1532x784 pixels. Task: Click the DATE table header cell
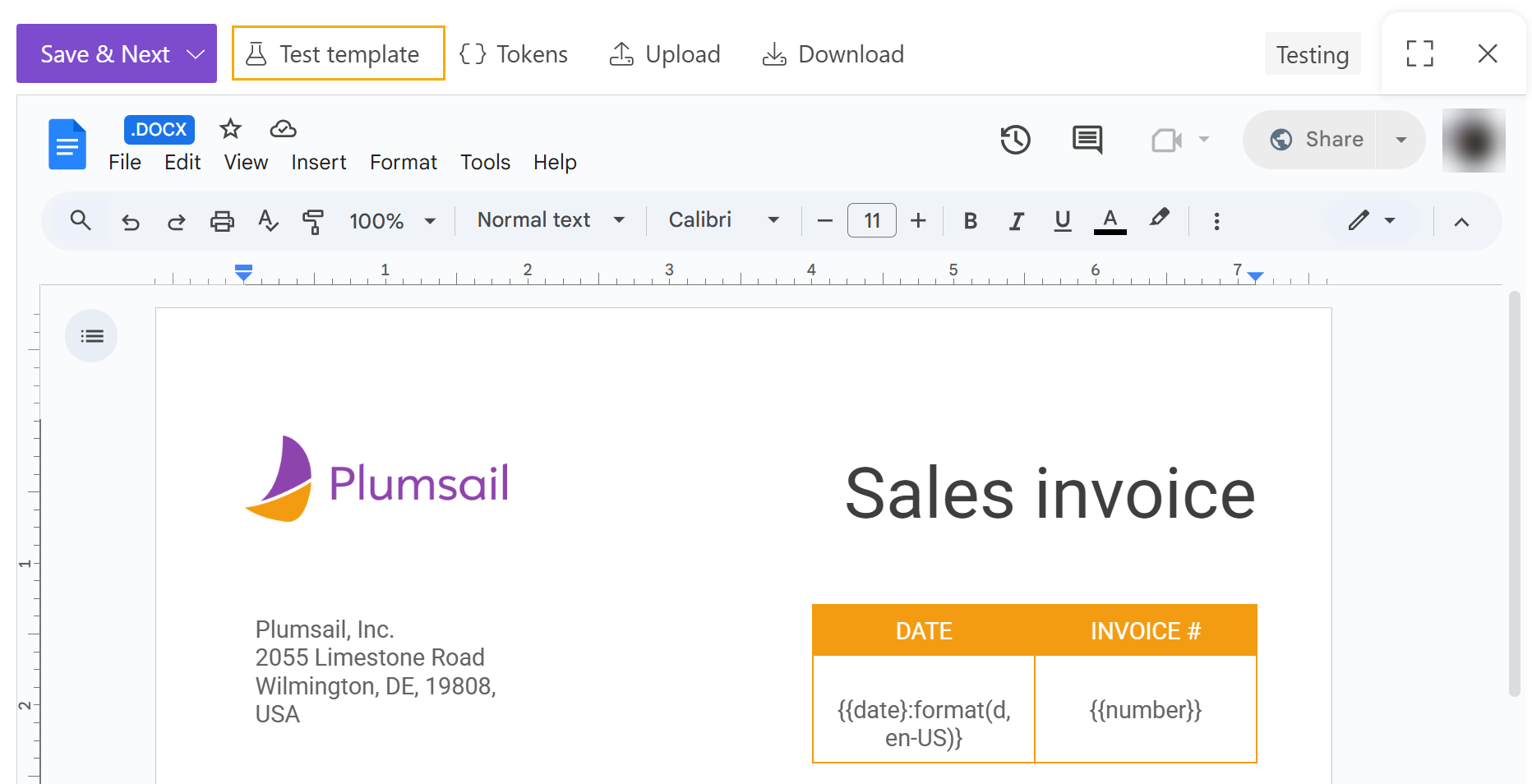tap(924, 630)
